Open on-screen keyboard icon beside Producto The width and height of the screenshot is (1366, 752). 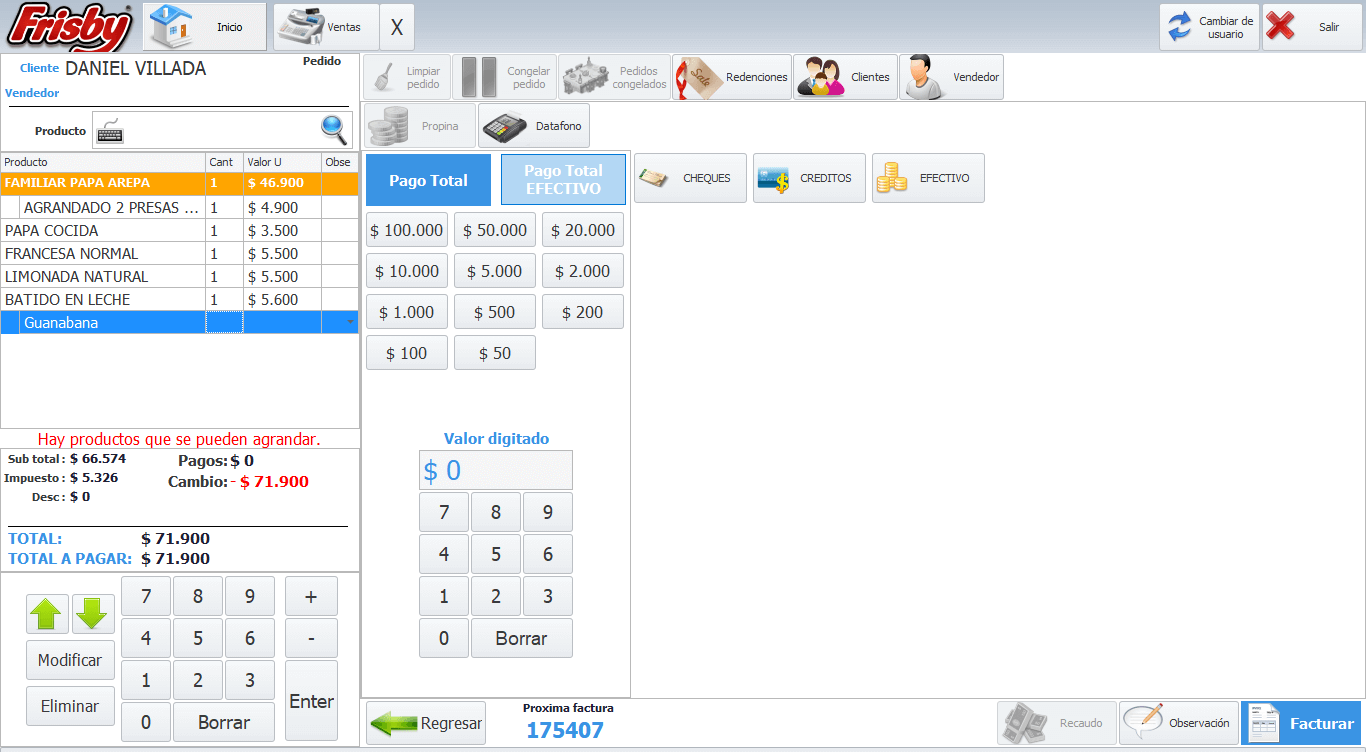pos(110,131)
